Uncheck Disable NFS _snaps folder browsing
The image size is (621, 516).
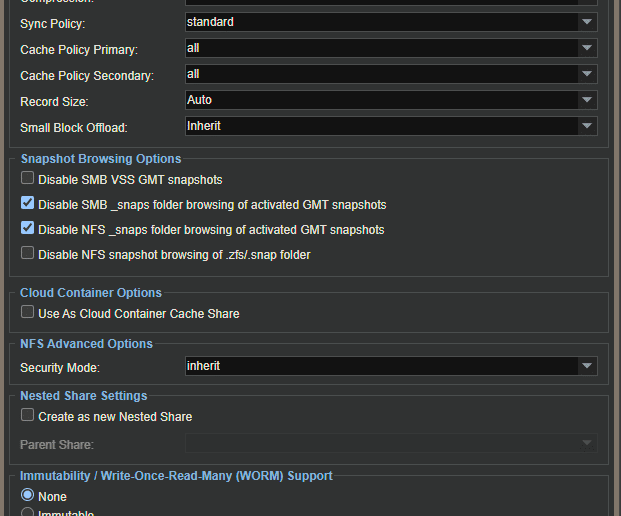pos(27,228)
